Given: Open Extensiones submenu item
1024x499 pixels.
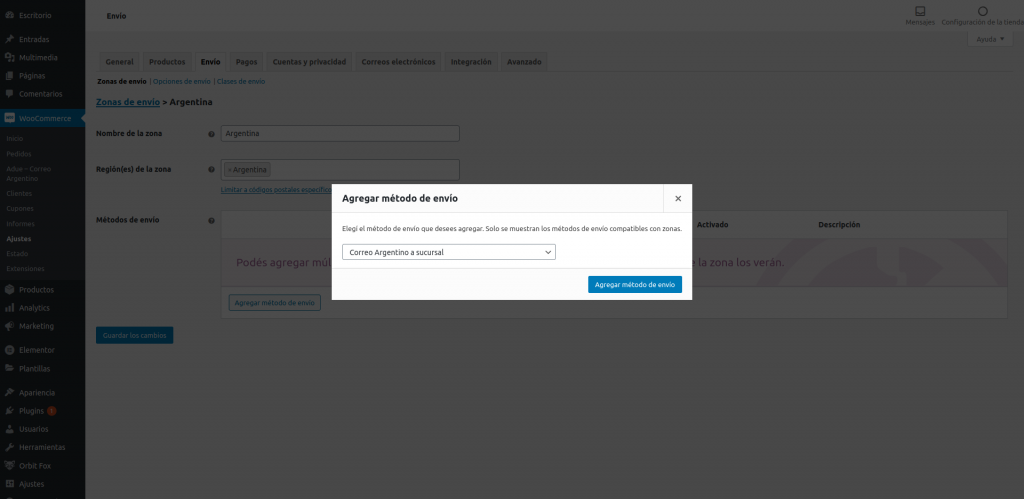Looking at the screenshot, I should pos(25,268).
